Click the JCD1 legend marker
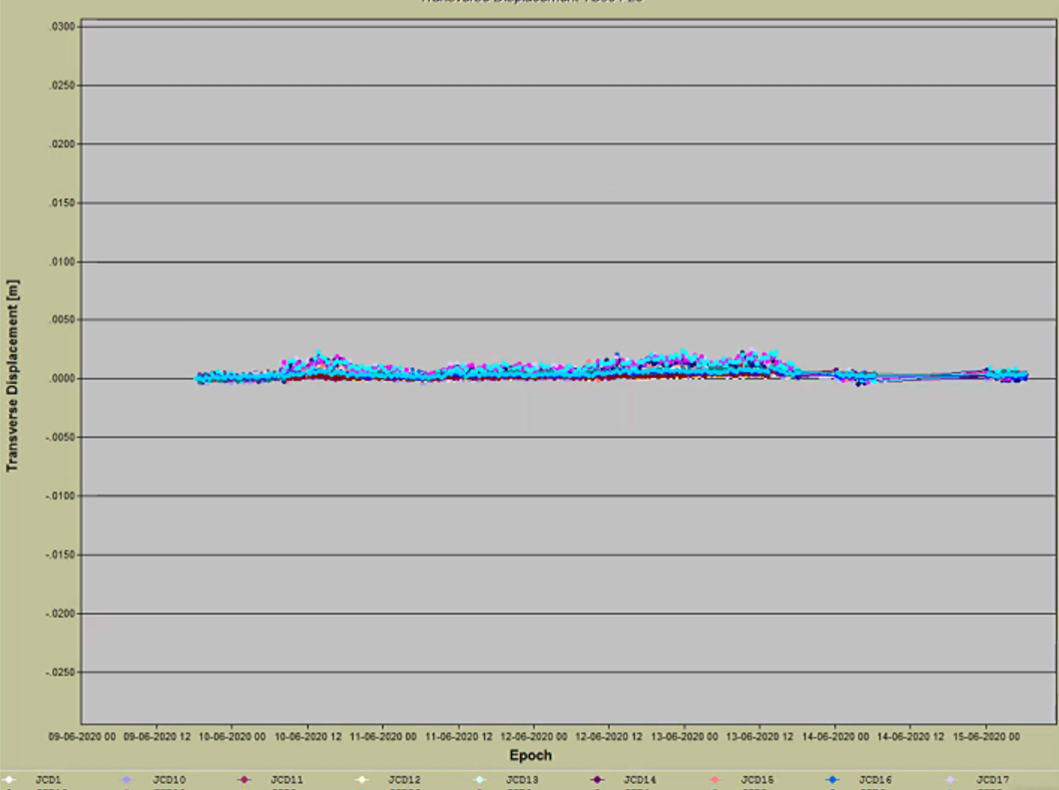 pyautogui.click(x=9, y=780)
